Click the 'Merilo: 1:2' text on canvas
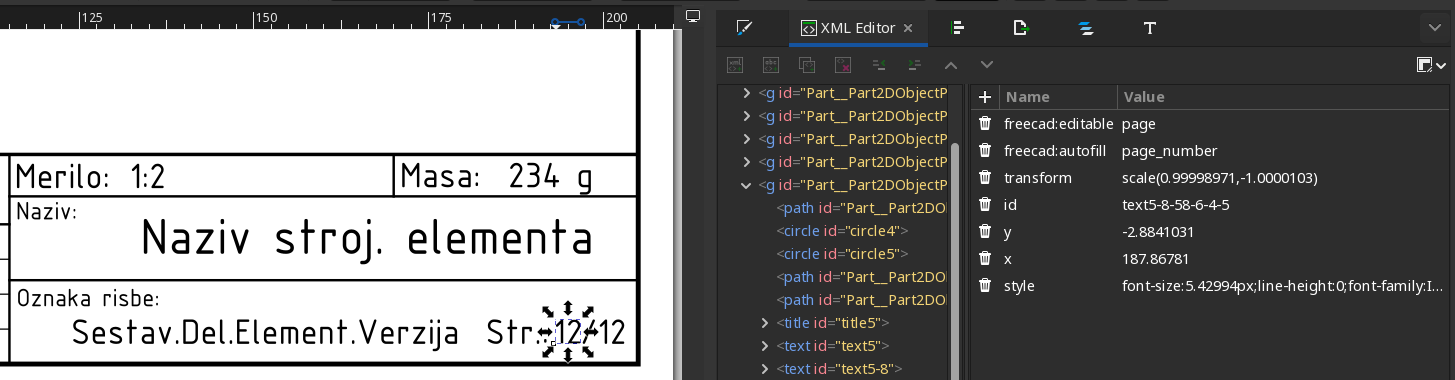Image resolution: width=1455 pixels, height=380 pixels. click(90, 178)
